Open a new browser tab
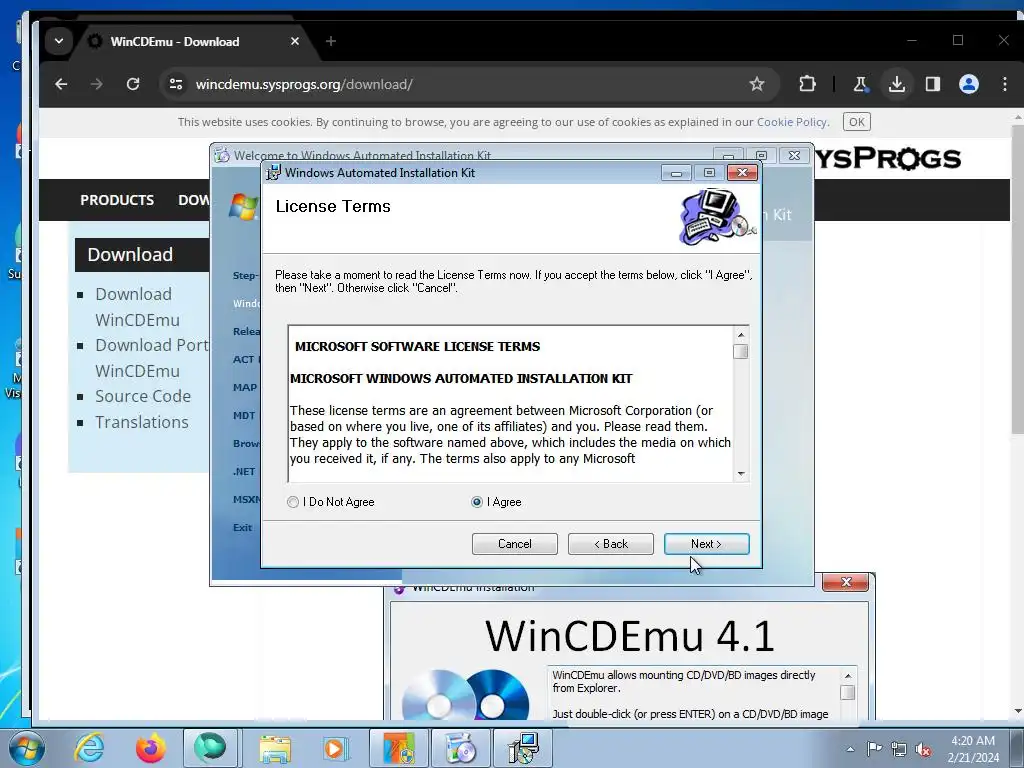Image resolution: width=1024 pixels, height=768 pixels. tap(330, 41)
